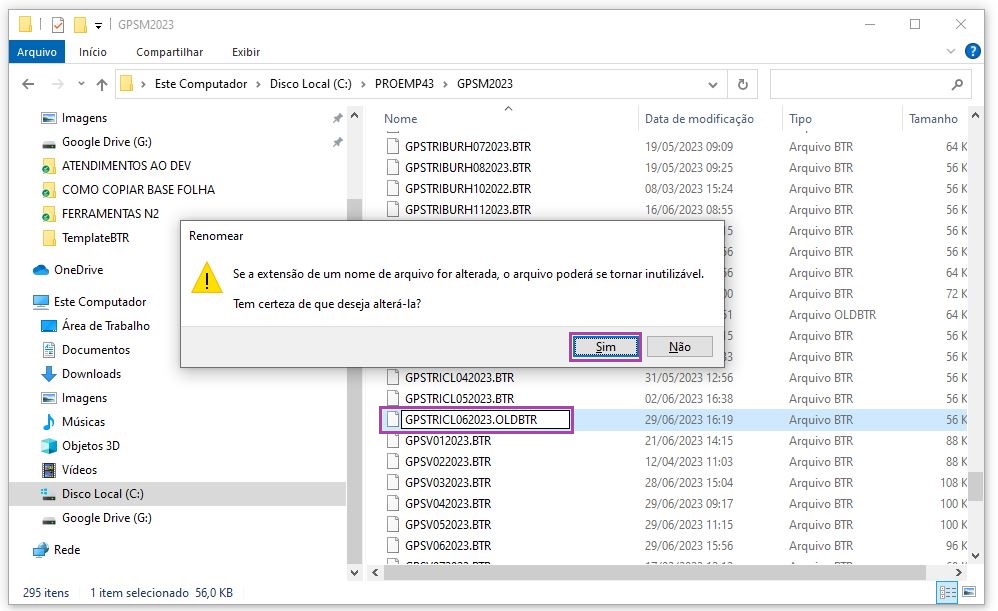Sort files by the Nome column
998x611 pixels.
coord(400,119)
